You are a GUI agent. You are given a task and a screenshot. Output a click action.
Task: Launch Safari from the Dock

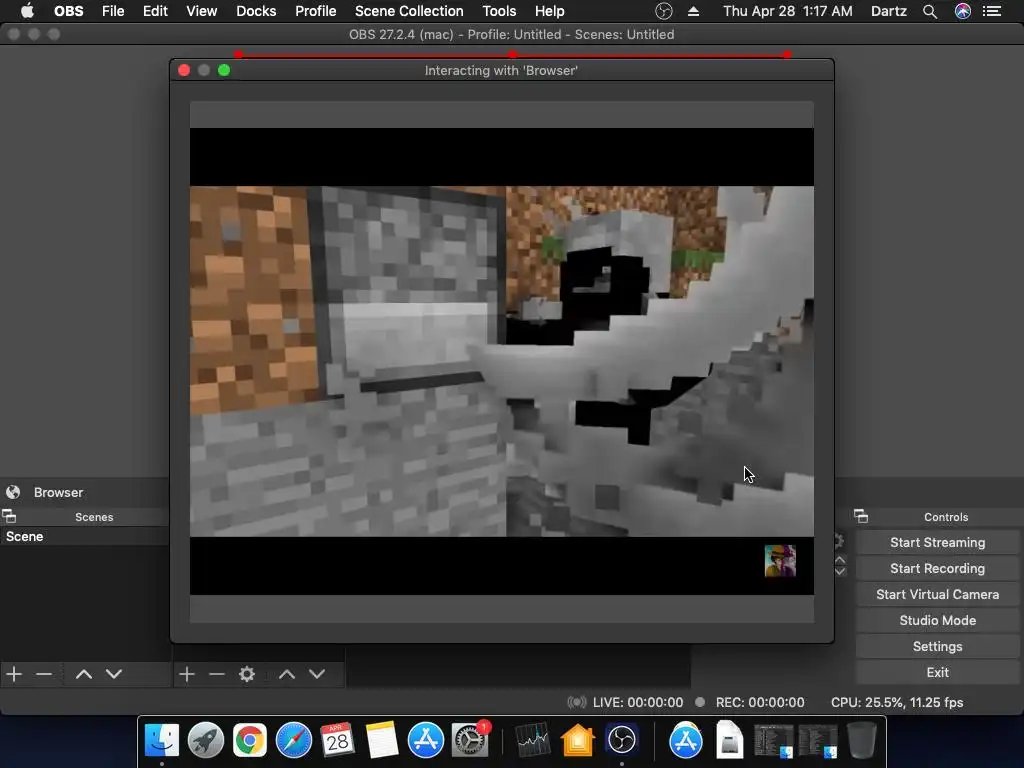click(294, 740)
